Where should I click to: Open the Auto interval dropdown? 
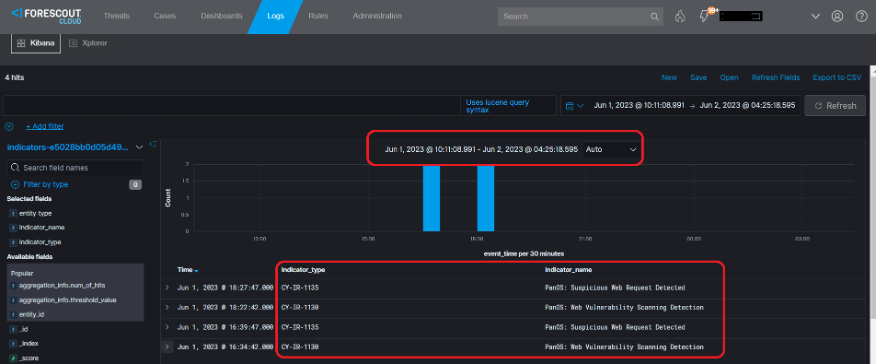click(x=610, y=150)
